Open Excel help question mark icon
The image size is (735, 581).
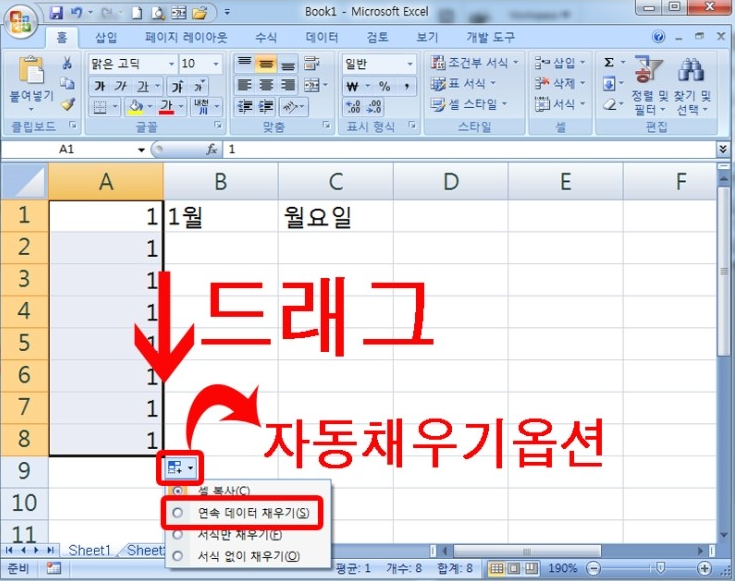coord(658,37)
